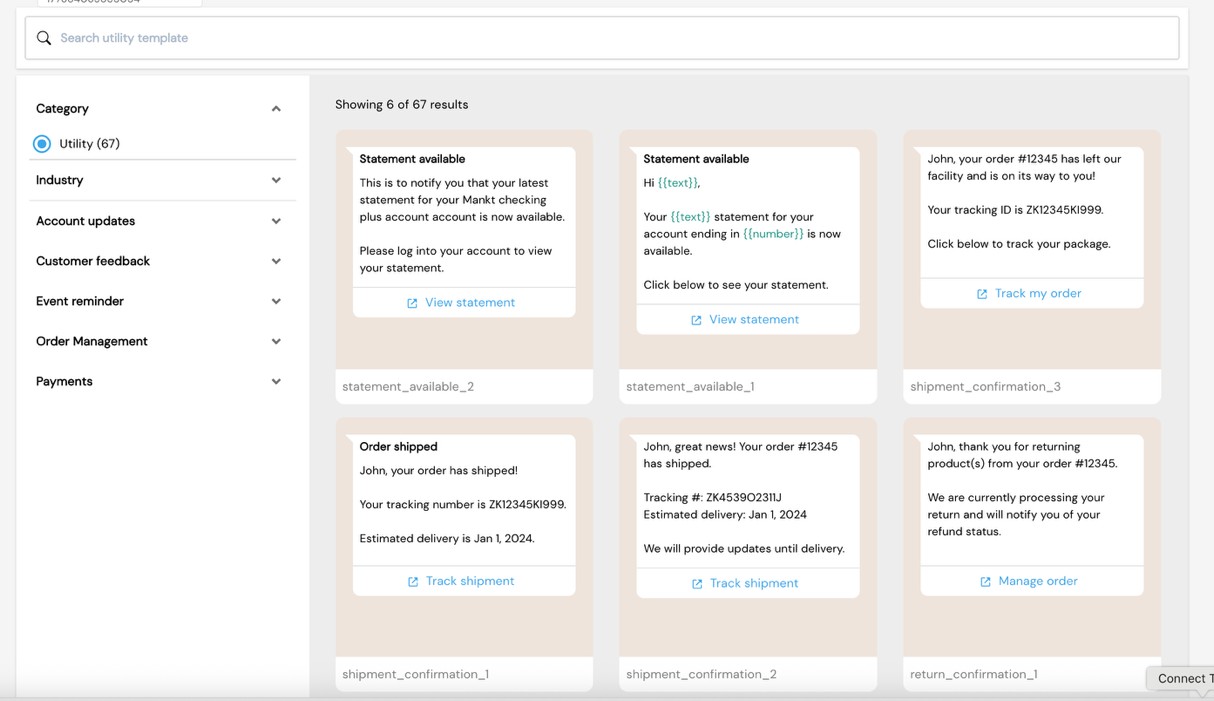Select the shipment_confirmation_1 template name
Viewport: 1214px width, 701px height.
pyautogui.click(x=415, y=674)
